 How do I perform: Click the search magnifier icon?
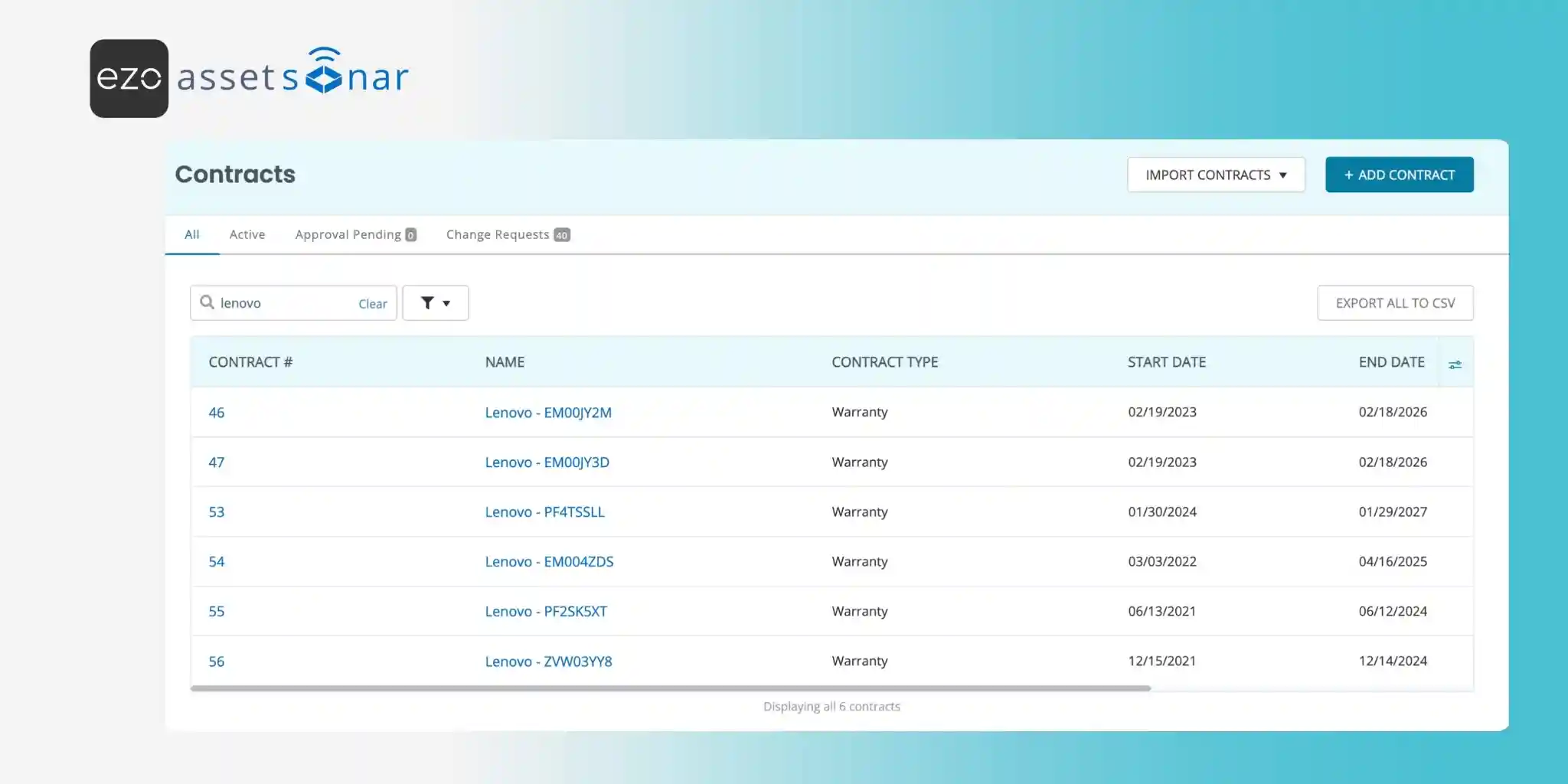point(207,302)
